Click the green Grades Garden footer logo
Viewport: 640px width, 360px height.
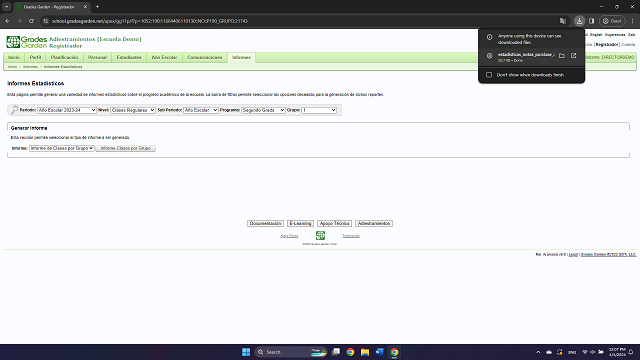pos(320,236)
